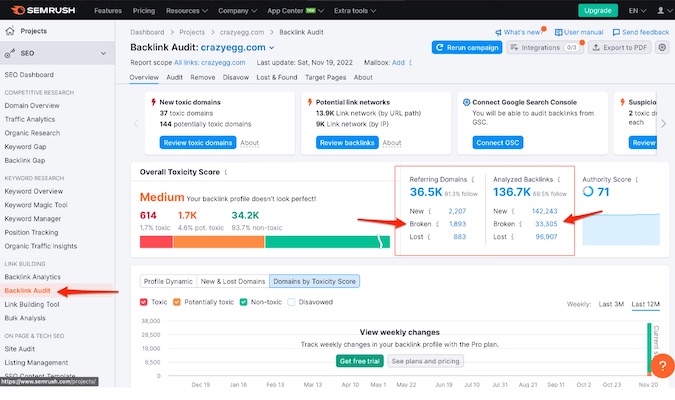The width and height of the screenshot is (675, 400).
Task: Select Profile Dynamic chart view
Action: [x=168, y=282]
